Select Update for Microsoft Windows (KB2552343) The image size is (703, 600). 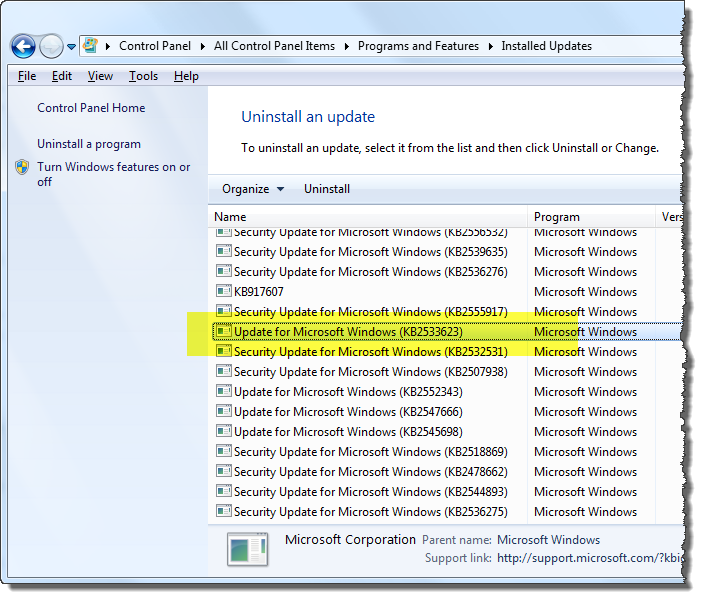click(x=348, y=392)
